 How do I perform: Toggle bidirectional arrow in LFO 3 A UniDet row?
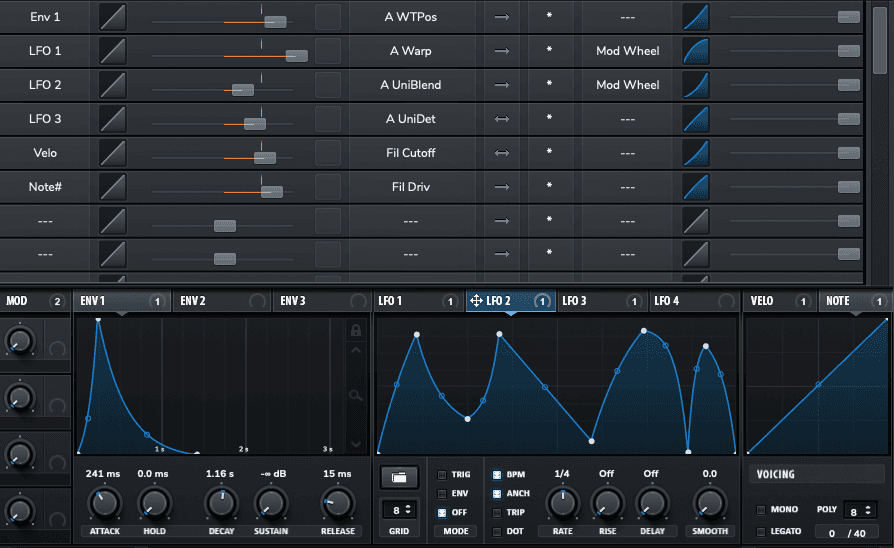pos(502,119)
